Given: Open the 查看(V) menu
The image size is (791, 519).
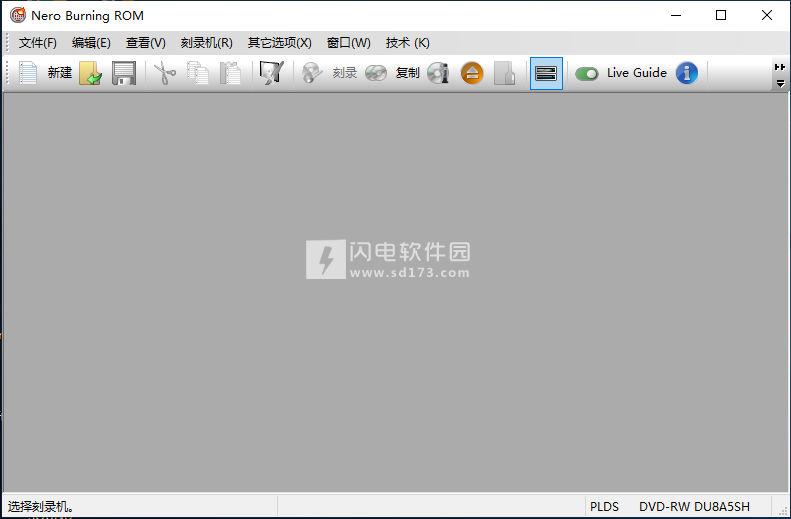Looking at the screenshot, I should click(146, 43).
